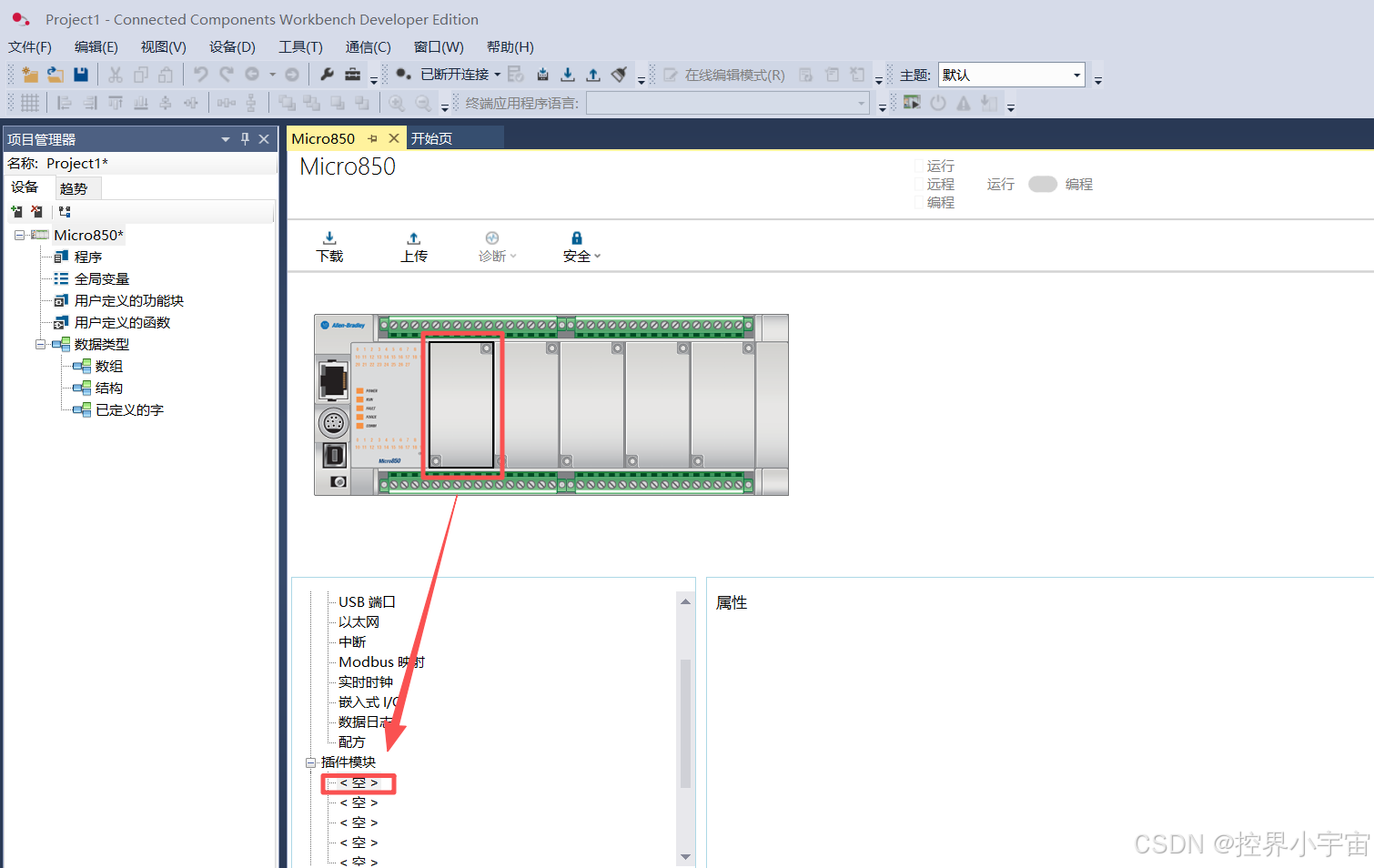Screen dimensions: 1374x868
Task: Click the connection status dot icon
Action: point(403,75)
